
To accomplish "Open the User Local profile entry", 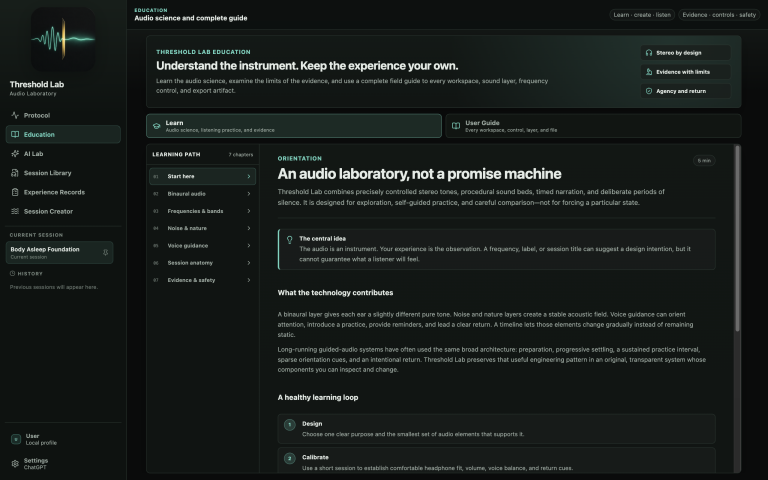I will coord(63,439).
